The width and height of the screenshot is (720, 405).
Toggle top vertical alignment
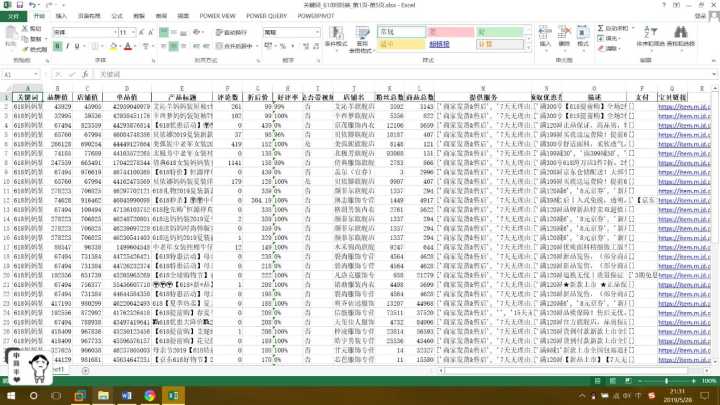(x=163, y=32)
